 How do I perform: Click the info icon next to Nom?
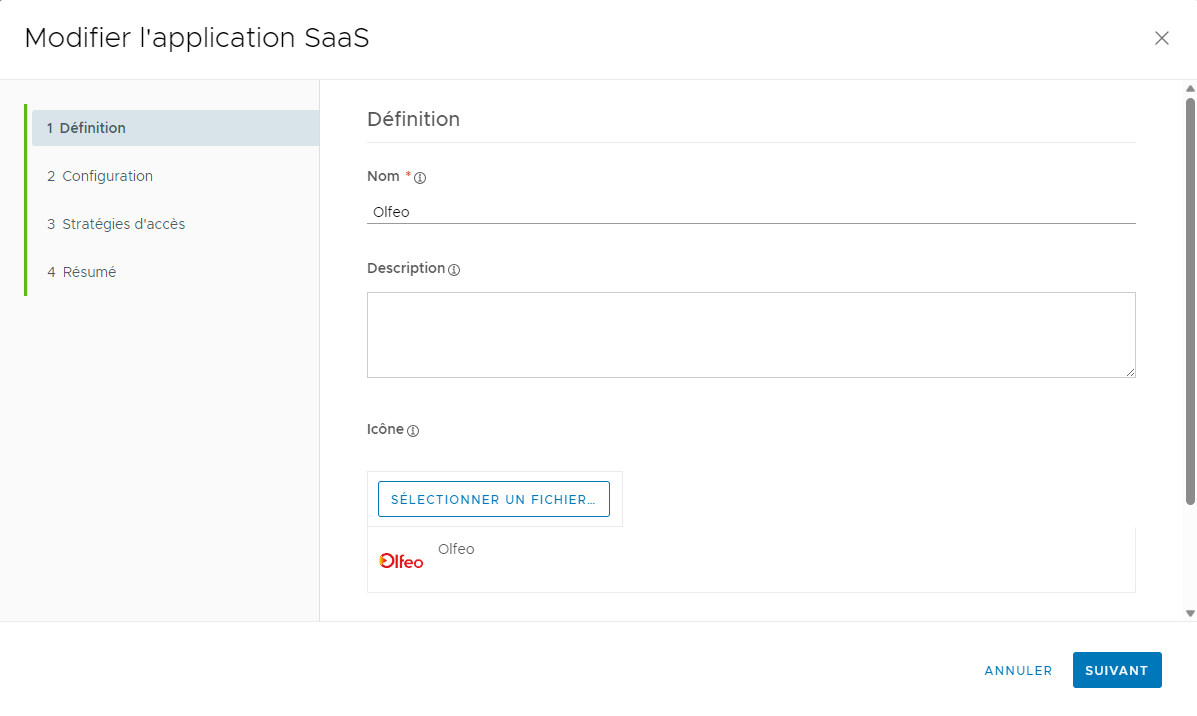420,178
